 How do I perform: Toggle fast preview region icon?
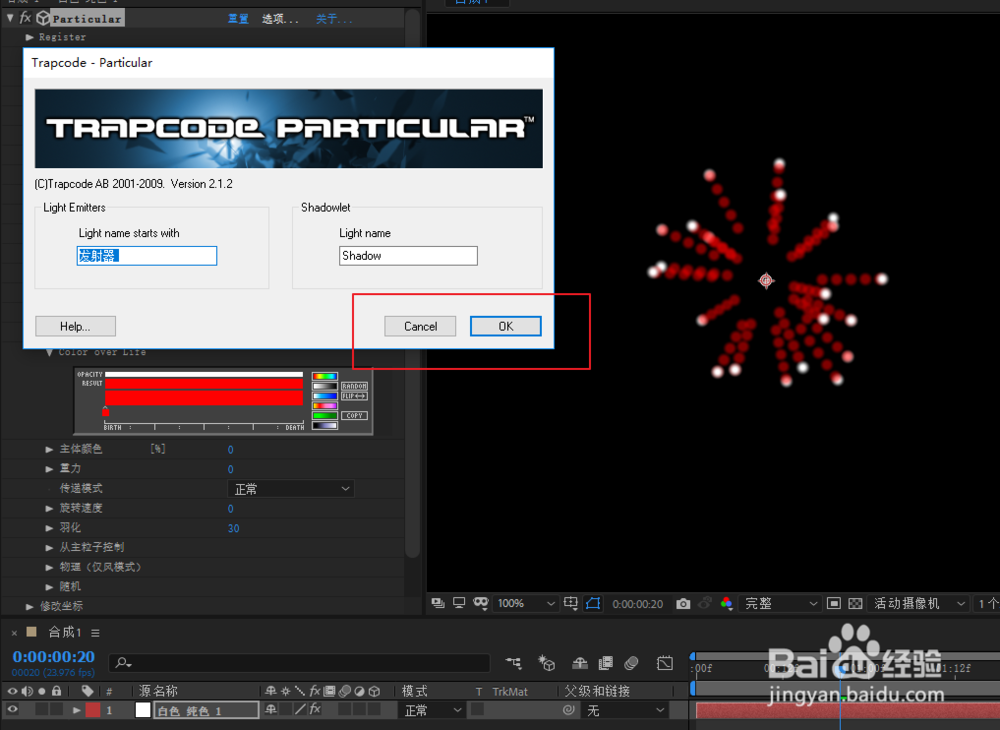pyautogui.click(x=834, y=603)
